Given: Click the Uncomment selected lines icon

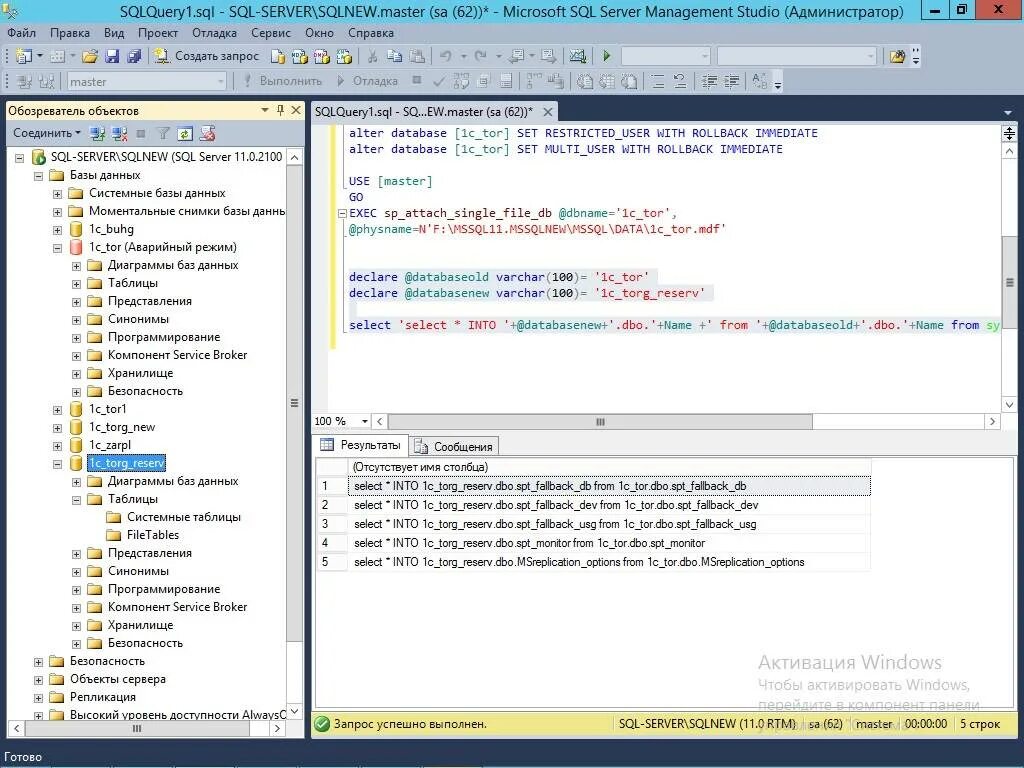Looking at the screenshot, I should (x=679, y=82).
